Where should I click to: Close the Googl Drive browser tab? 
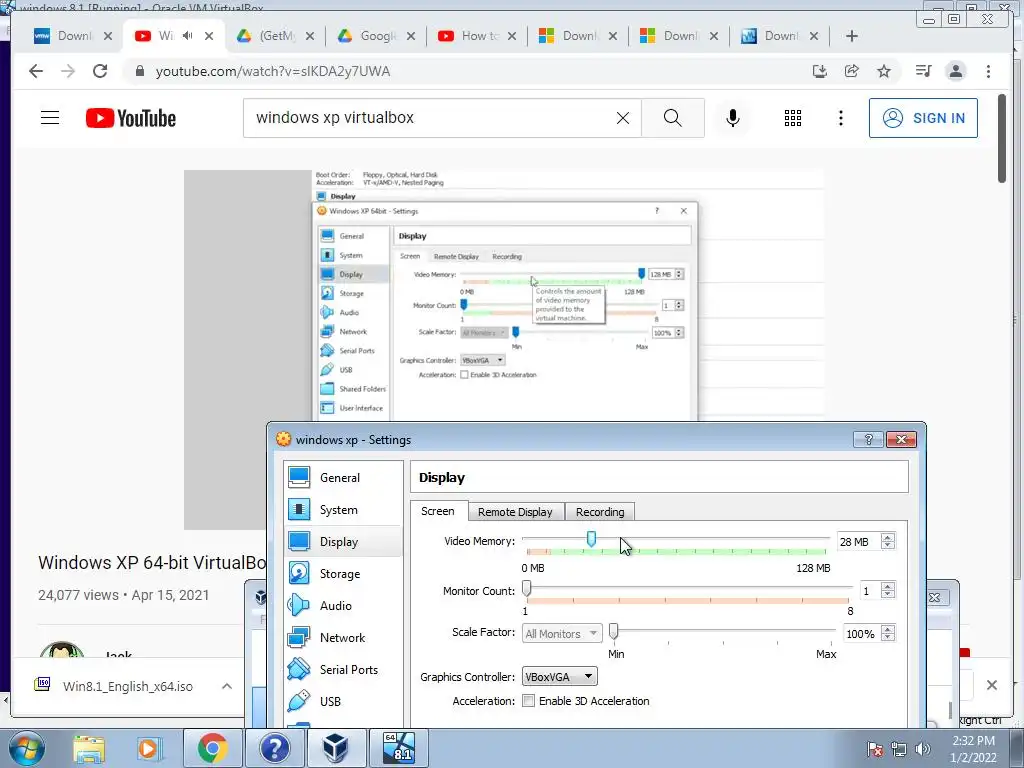point(411,36)
